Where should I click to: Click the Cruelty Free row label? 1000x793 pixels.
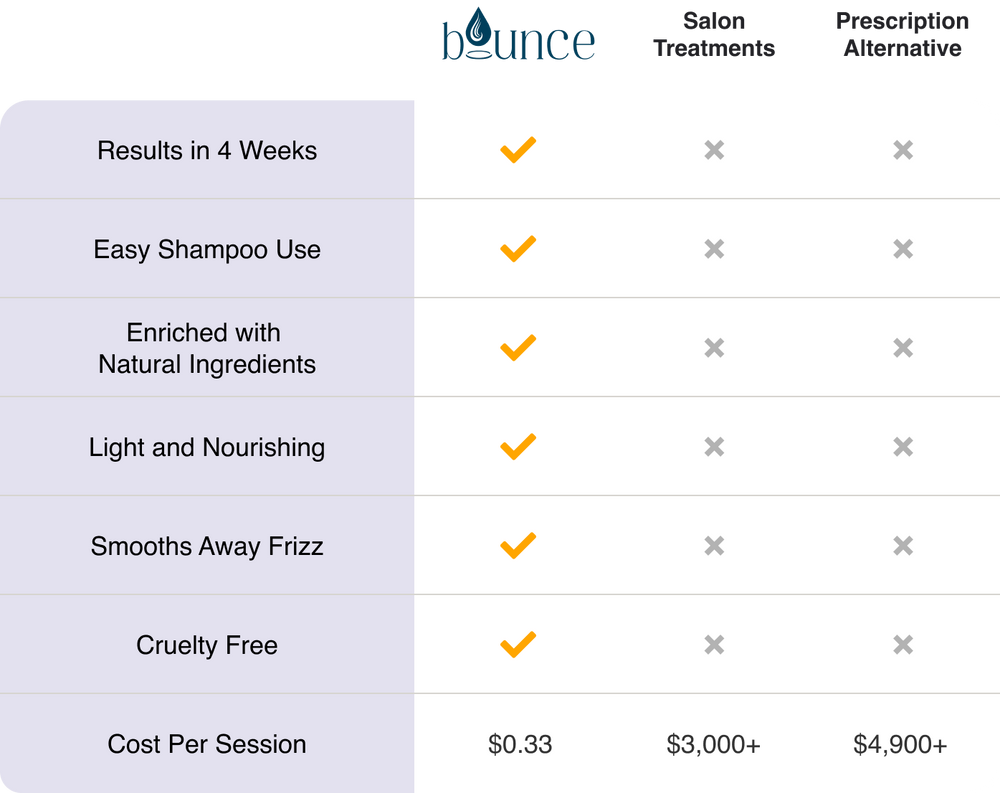207,646
